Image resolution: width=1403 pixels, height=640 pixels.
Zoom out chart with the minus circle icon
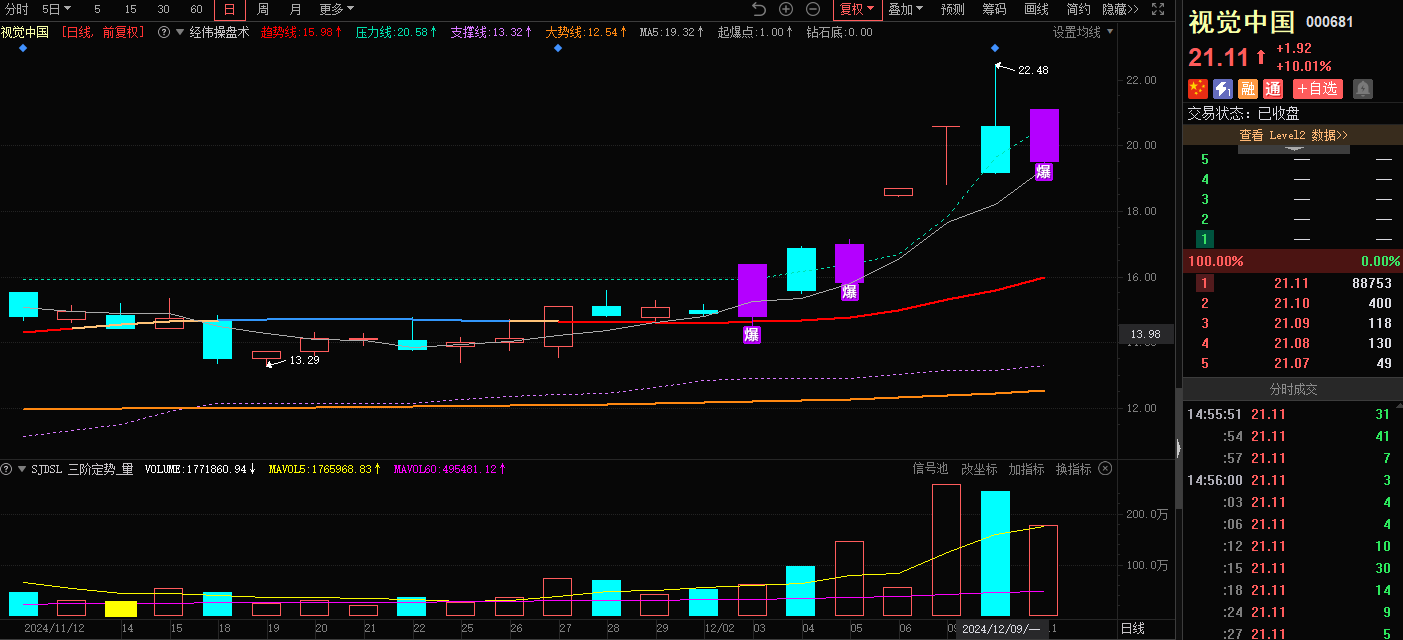point(813,9)
